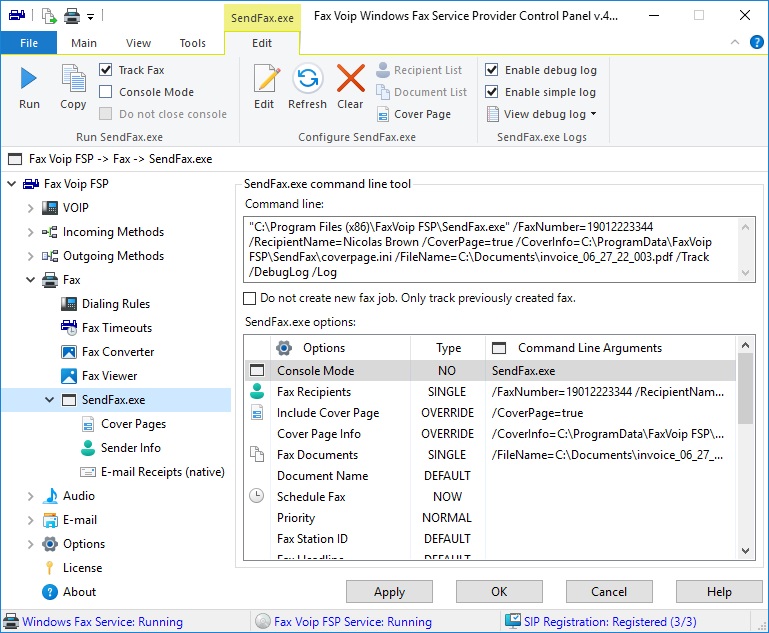Click the options list scrollbar down arrow
The height and width of the screenshot is (633, 769).
click(x=745, y=551)
